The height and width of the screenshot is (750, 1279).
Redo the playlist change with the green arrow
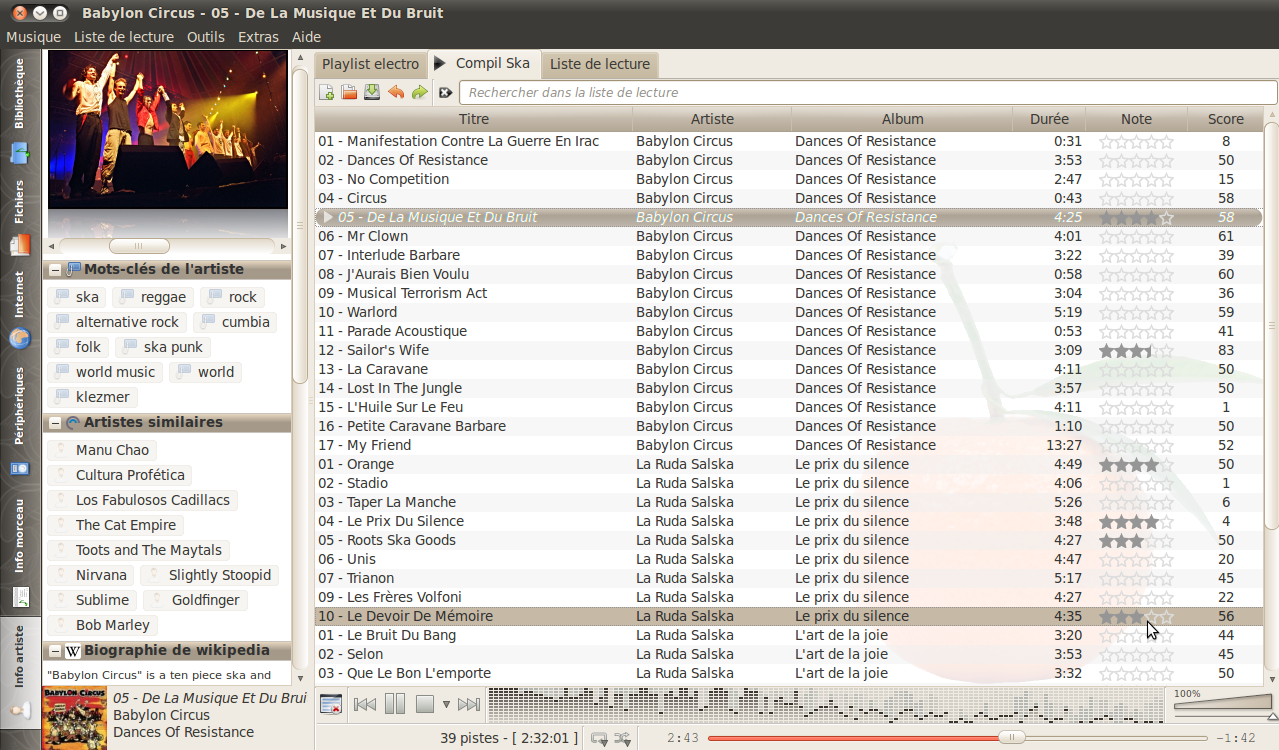click(x=419, y=92)
